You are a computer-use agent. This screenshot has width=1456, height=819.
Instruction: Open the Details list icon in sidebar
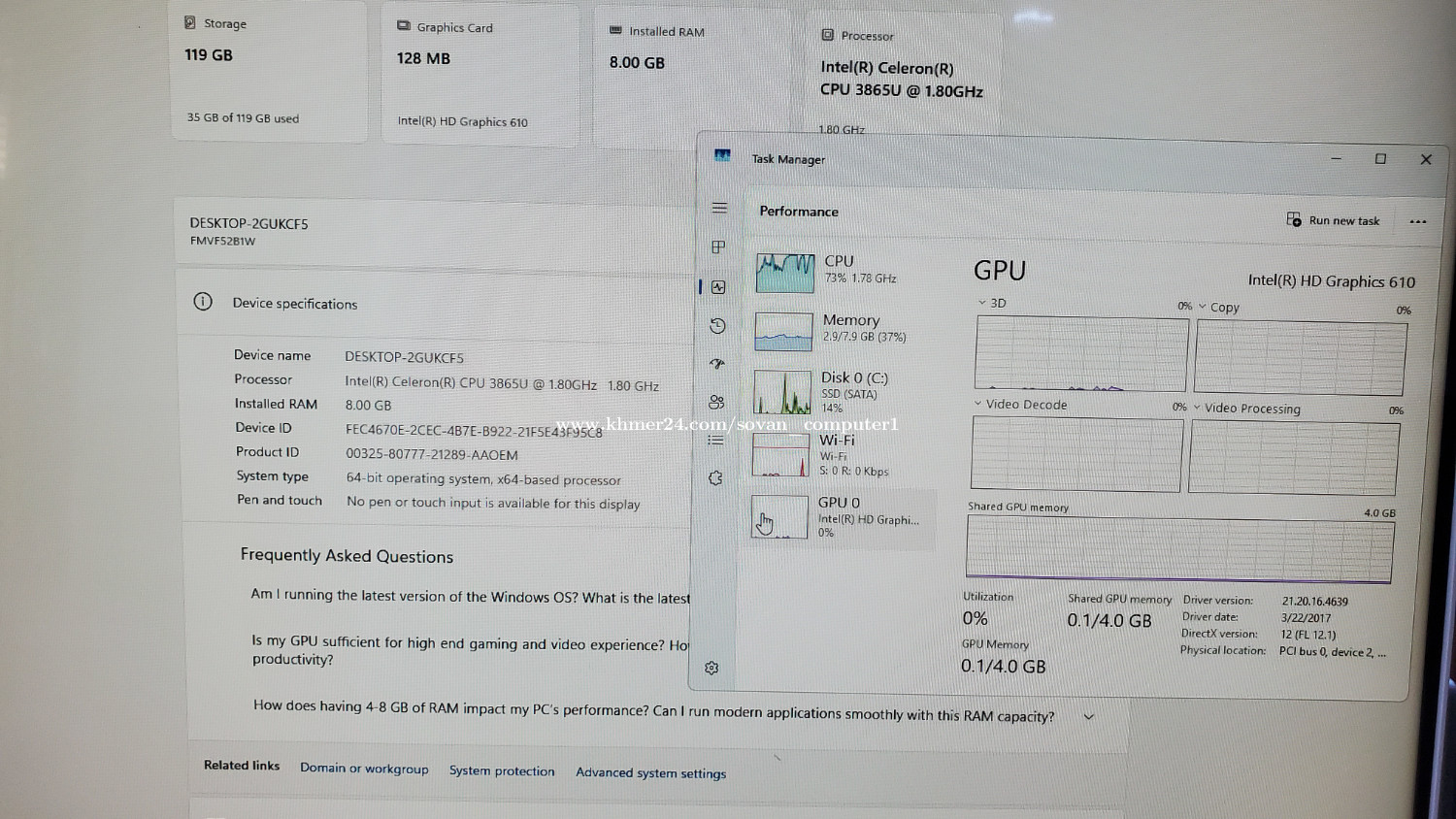[x=715, y=440]
